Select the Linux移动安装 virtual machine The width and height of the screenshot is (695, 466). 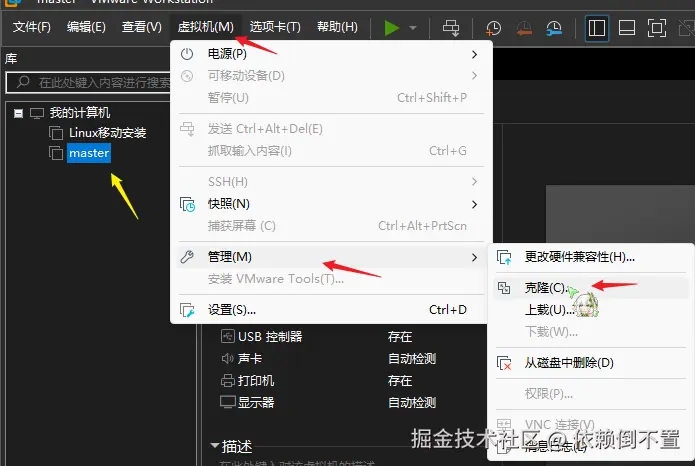[x=107, y=133]
